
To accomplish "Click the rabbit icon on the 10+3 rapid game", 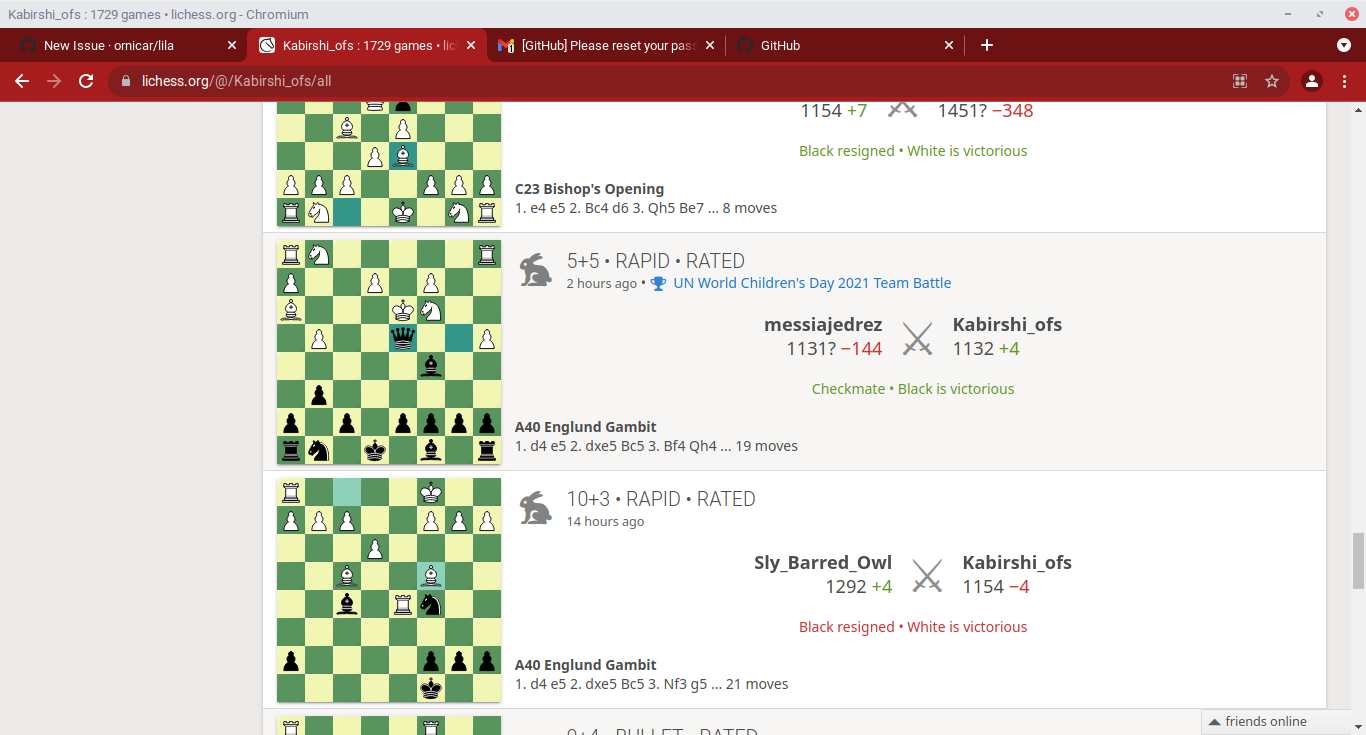I will pyautogui.click(x=535, y=506).
